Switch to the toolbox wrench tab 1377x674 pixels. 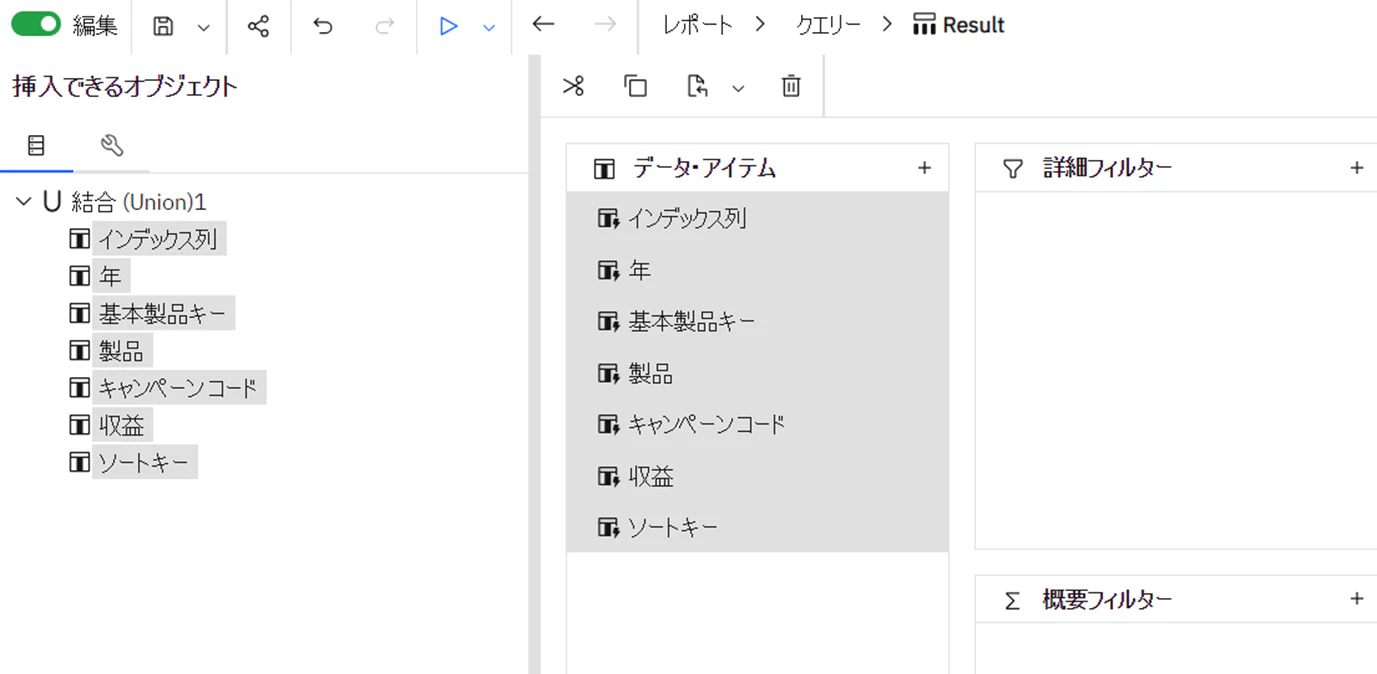(112, 146)
